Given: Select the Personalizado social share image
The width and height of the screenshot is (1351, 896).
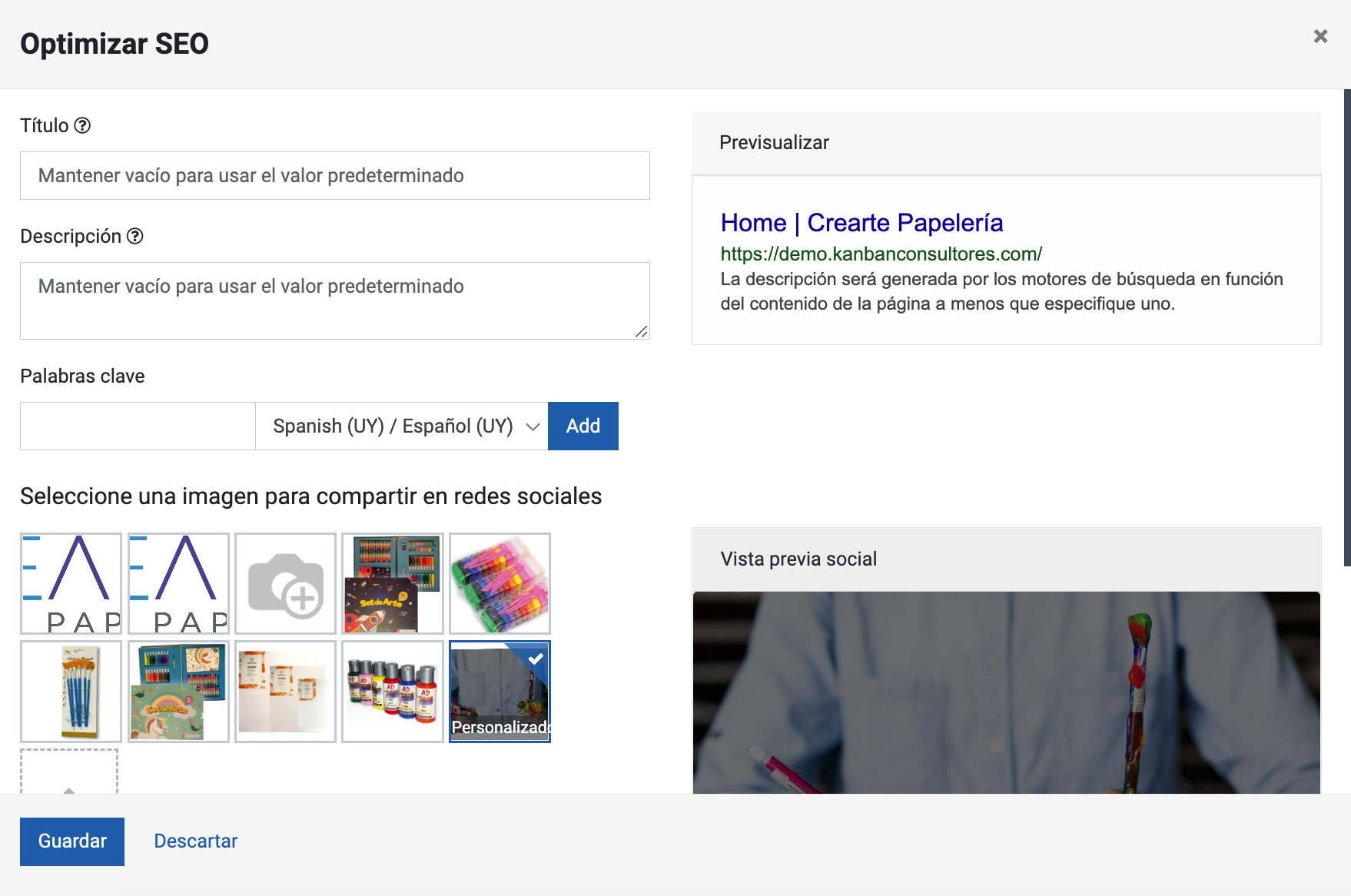Looking at the screenshot, I should click(x=500, y=692).
